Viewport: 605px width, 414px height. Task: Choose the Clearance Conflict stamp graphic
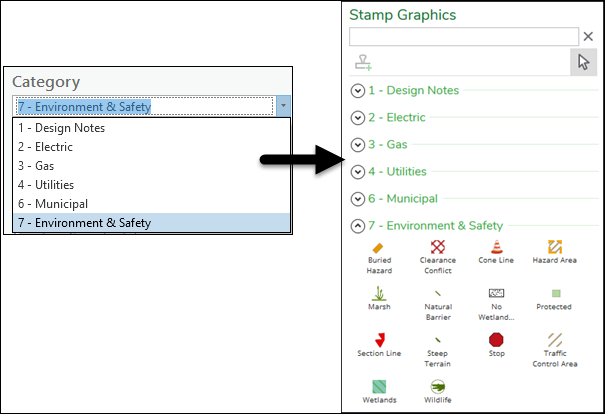(438, 257)
